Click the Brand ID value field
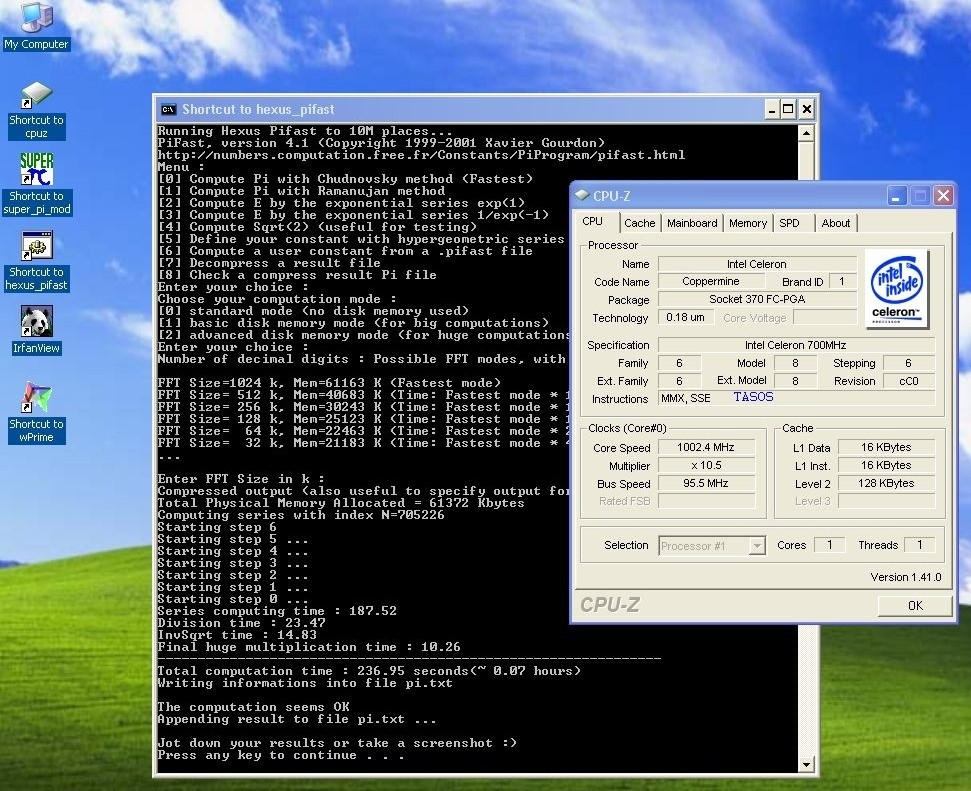The image size is (971, 791). [842, 281]
